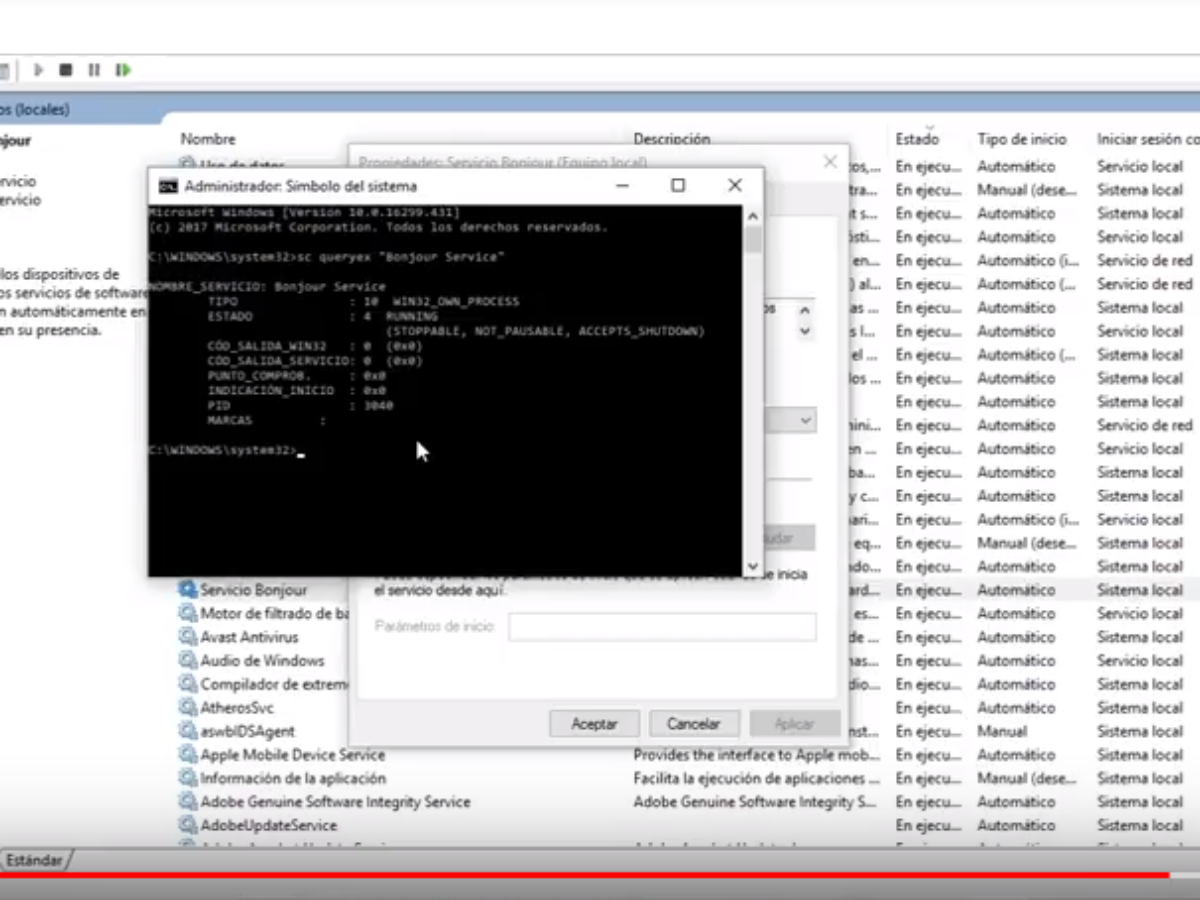Select Audio de Windows service row
Image resolution: width=1200 pixels, height=900 pixels.
pos(262,661)
